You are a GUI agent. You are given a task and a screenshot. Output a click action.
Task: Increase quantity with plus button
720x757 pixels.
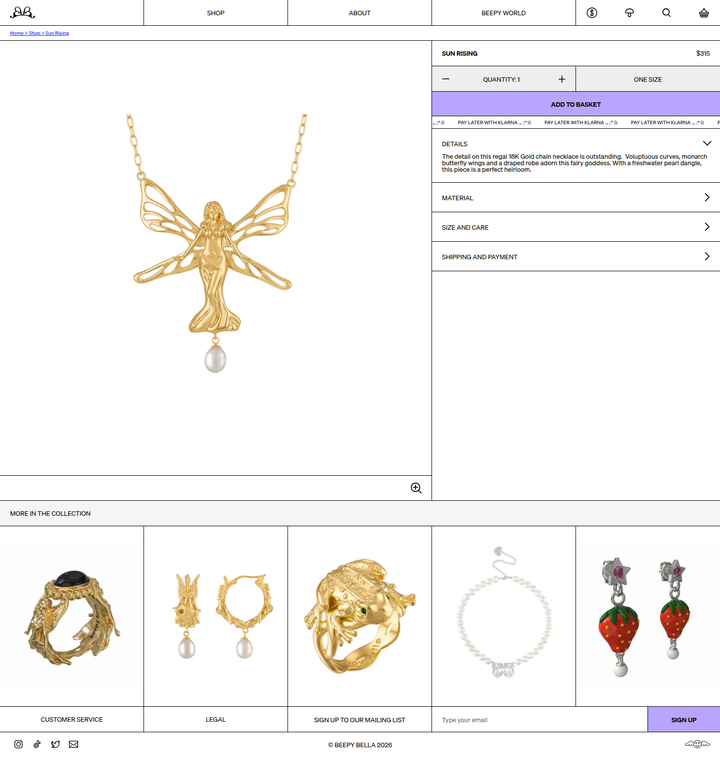pyautogui.click(x=562, y=79)
